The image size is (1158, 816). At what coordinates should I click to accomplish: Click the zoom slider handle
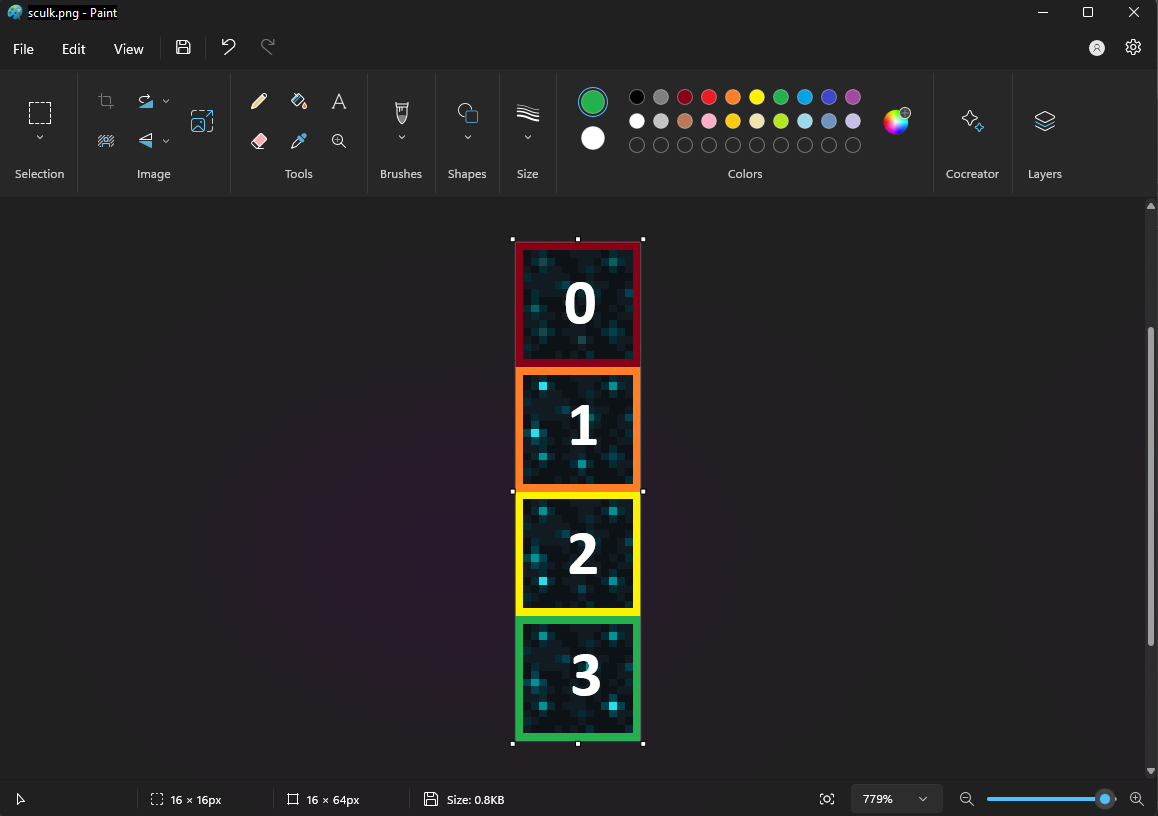1105,799
